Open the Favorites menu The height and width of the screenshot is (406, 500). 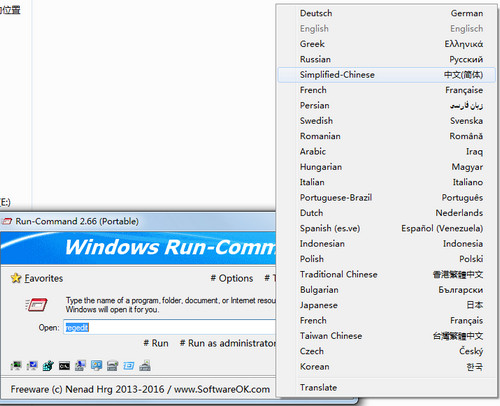44,278
